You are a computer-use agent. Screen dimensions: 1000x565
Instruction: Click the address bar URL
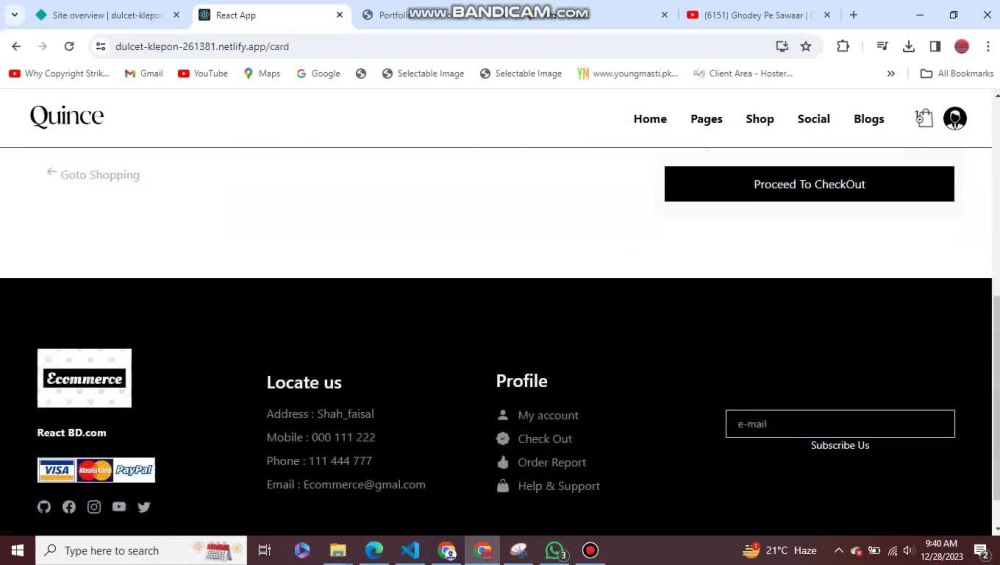click(x=202, y=47)
